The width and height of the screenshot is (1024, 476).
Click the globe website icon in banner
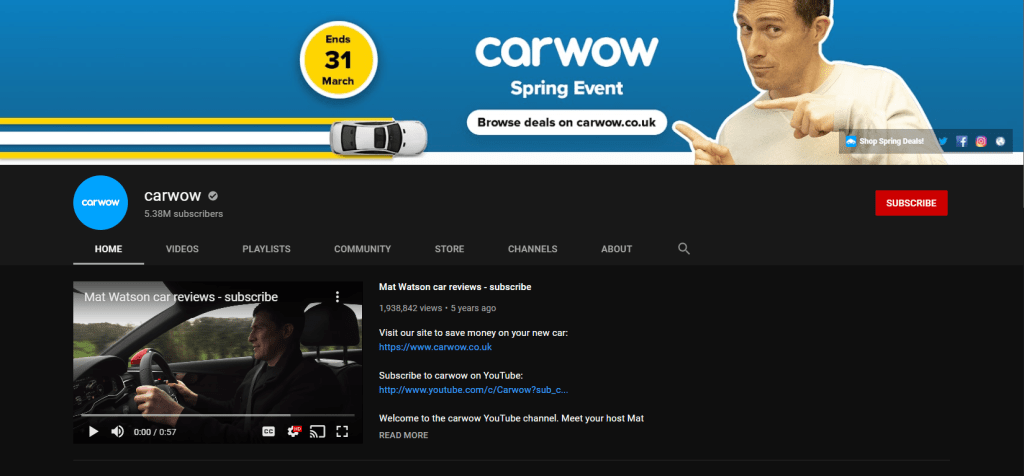(999, 142)
